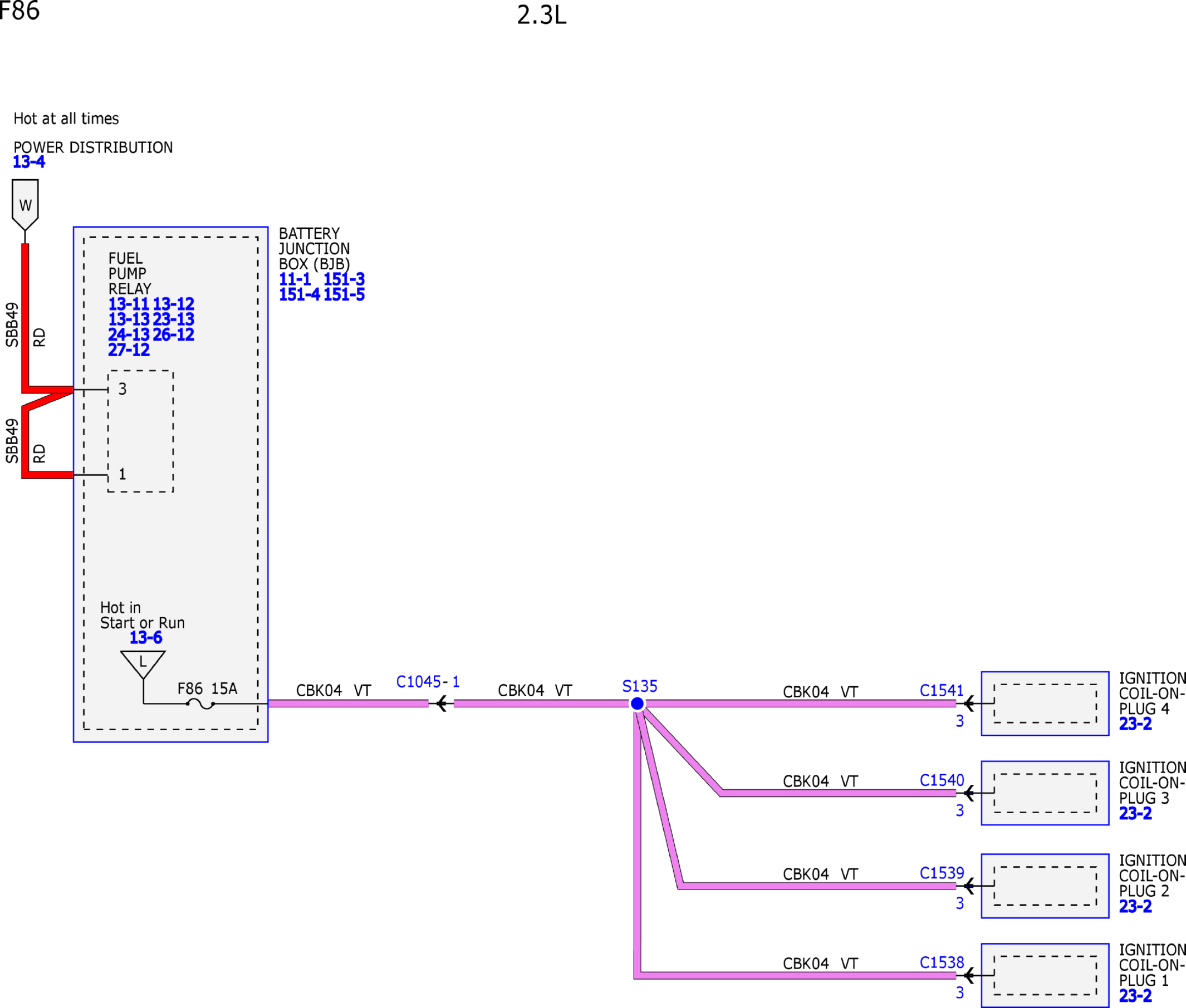
Task: Open the 13-4 power distribution link
Action: [x=28, y=162]
